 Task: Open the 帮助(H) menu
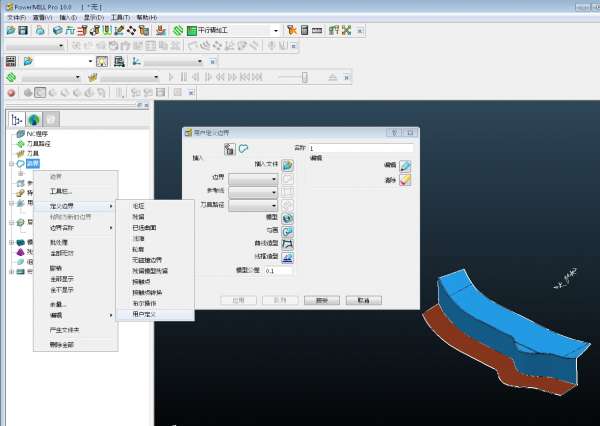[147, 18]
